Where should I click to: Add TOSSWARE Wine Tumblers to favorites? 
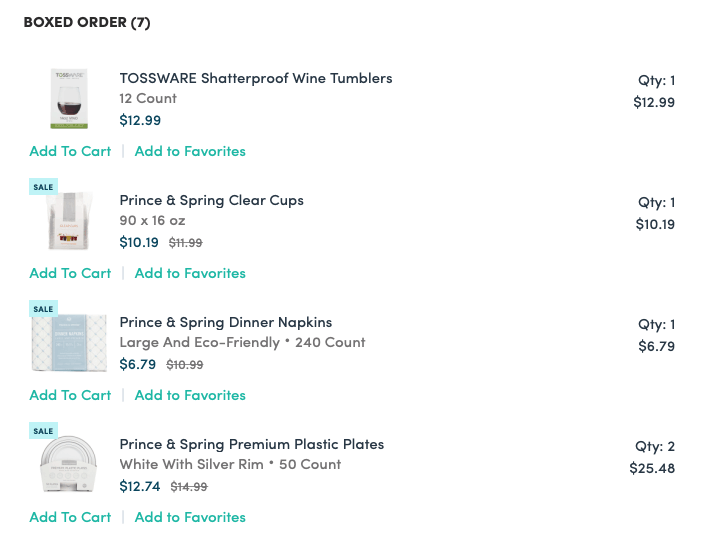pos(190,151)
